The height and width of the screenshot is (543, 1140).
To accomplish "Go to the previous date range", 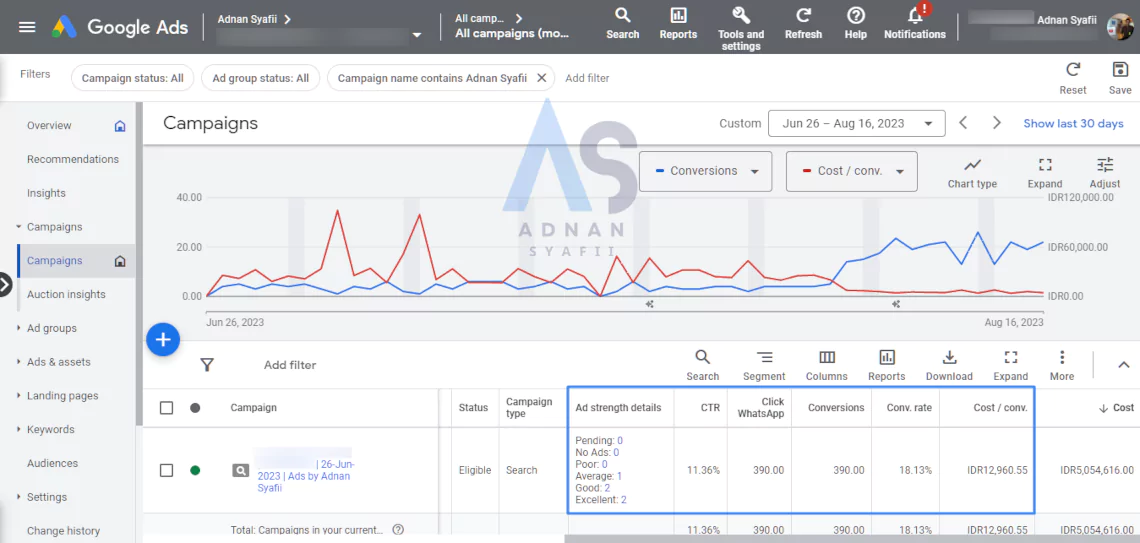I will 963,124.
